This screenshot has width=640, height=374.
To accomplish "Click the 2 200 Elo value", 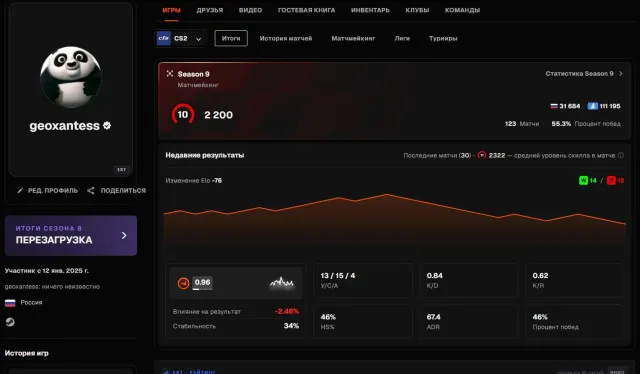I will pos(218,115).
